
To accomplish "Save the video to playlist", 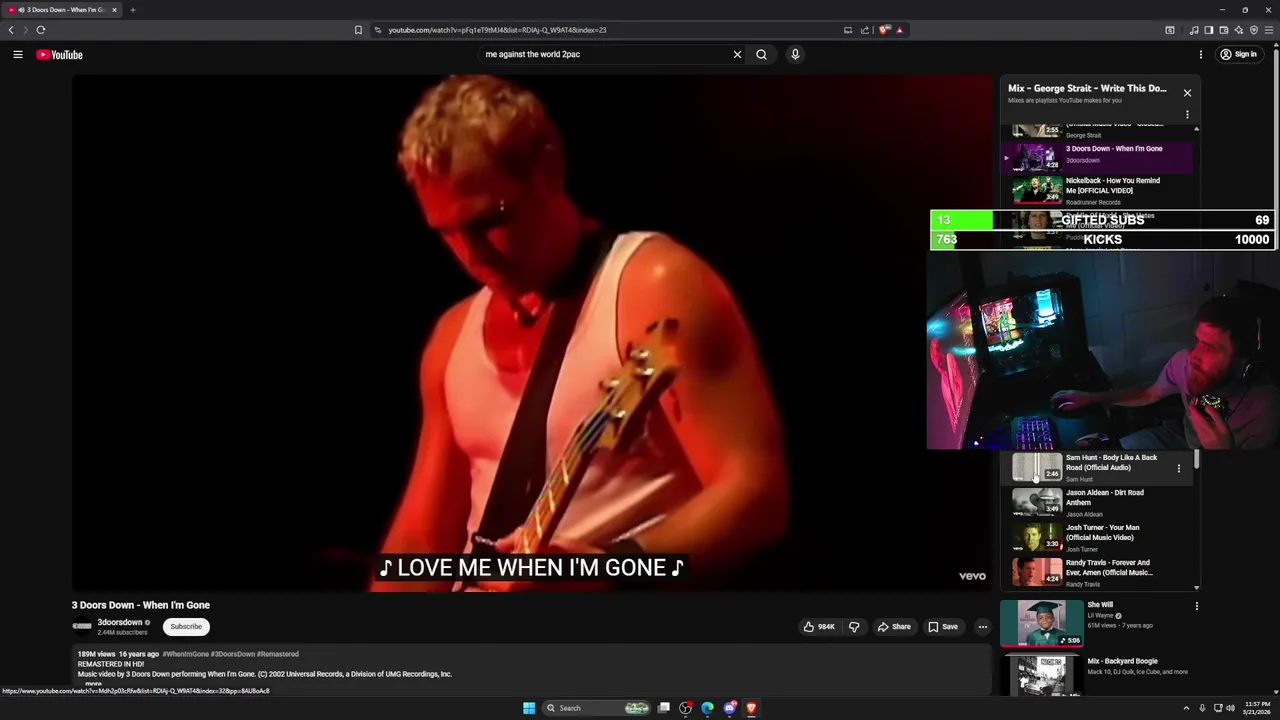I will (943, 627).
